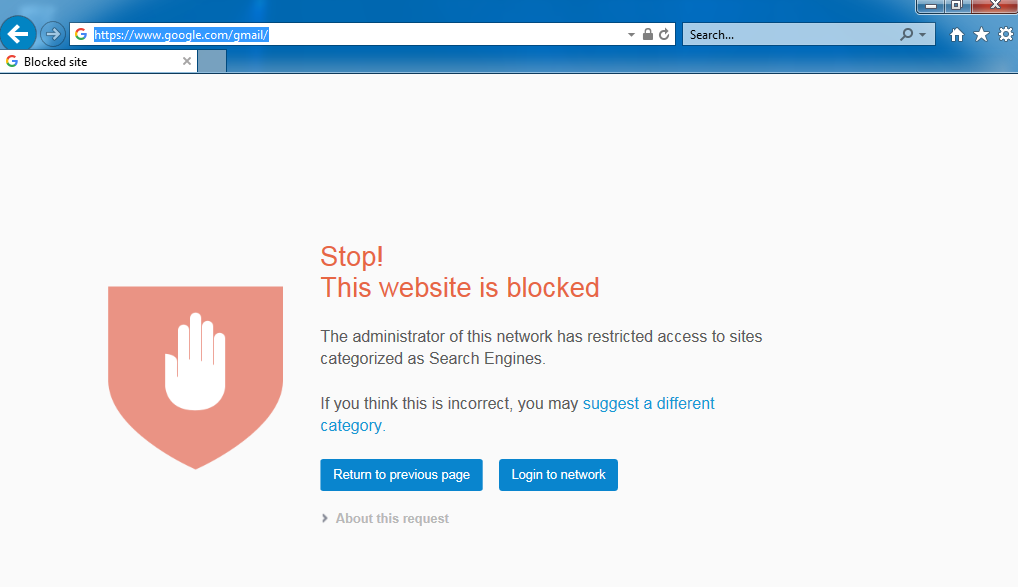Viewport: 1018px width, 587px height.
Task: Minimize the browser window
Action: (x=930, y=6)
